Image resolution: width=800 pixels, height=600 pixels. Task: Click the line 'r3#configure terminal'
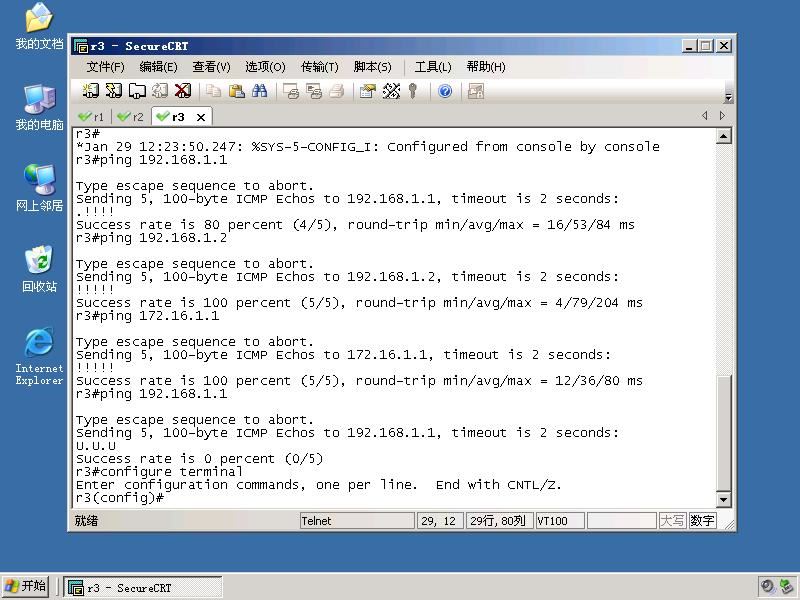[159, 471]
